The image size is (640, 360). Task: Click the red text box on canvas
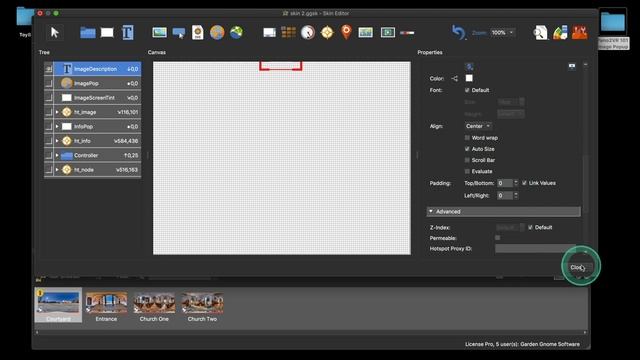(x=281, y=66)
